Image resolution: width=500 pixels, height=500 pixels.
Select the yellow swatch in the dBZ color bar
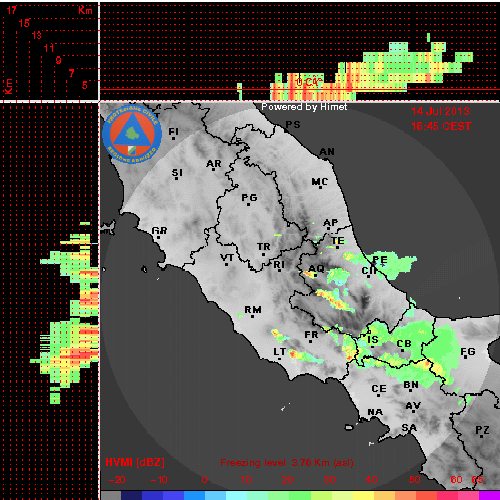363,495
